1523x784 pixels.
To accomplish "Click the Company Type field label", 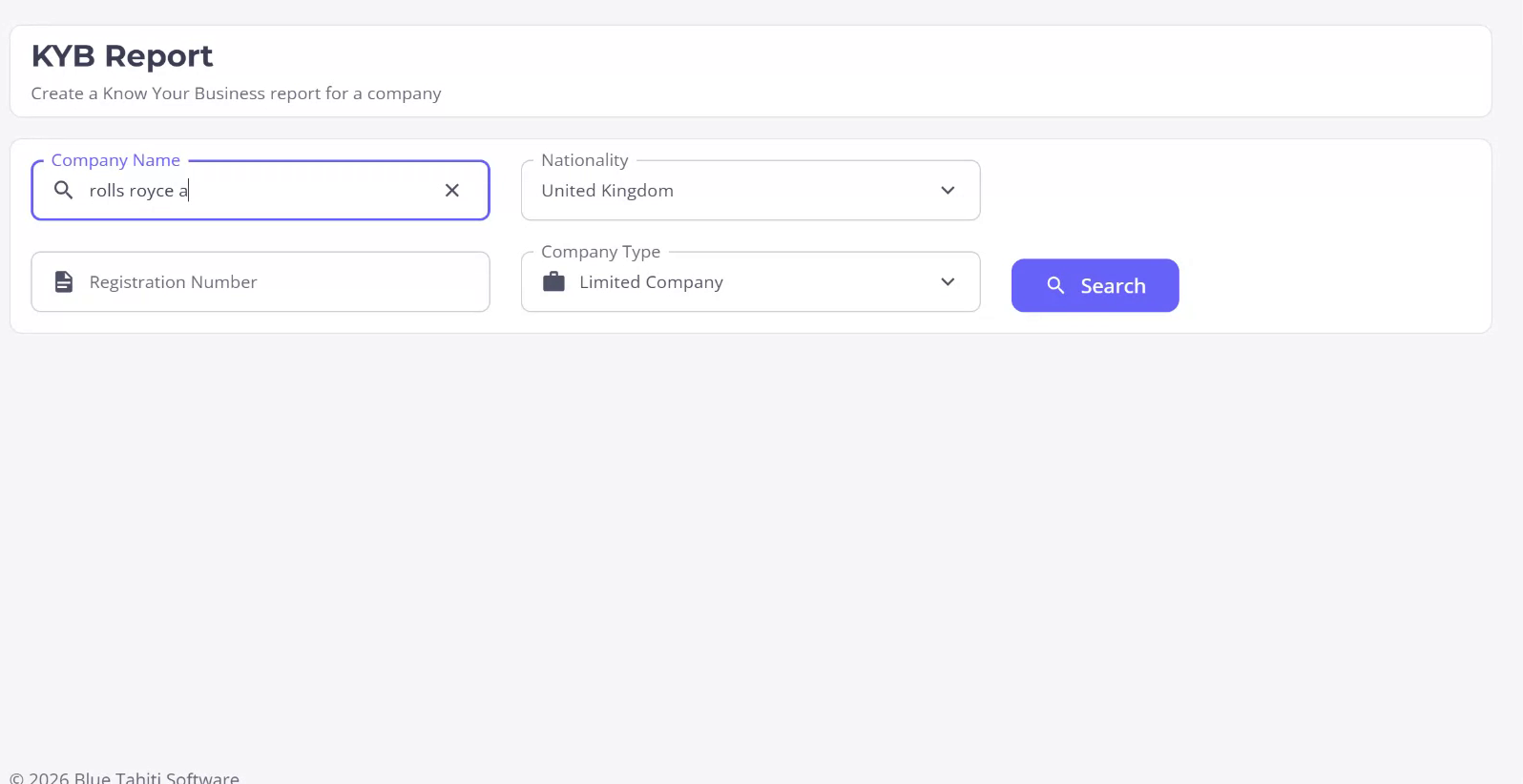I will 600,252.
